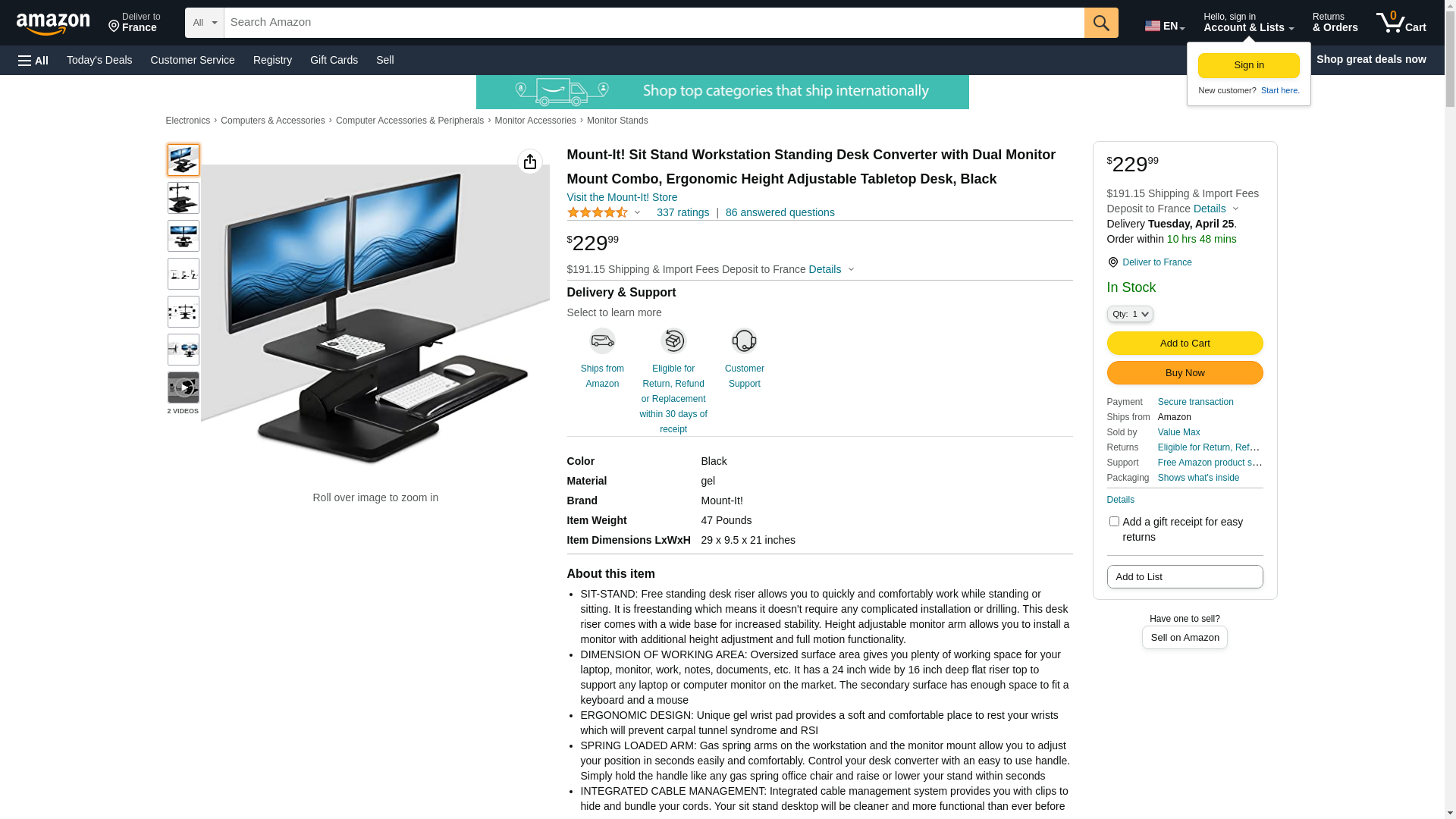Screen dimensions: 1456x819
Task: Expand the search category All dropdown
Action: [x=205, y=23]
